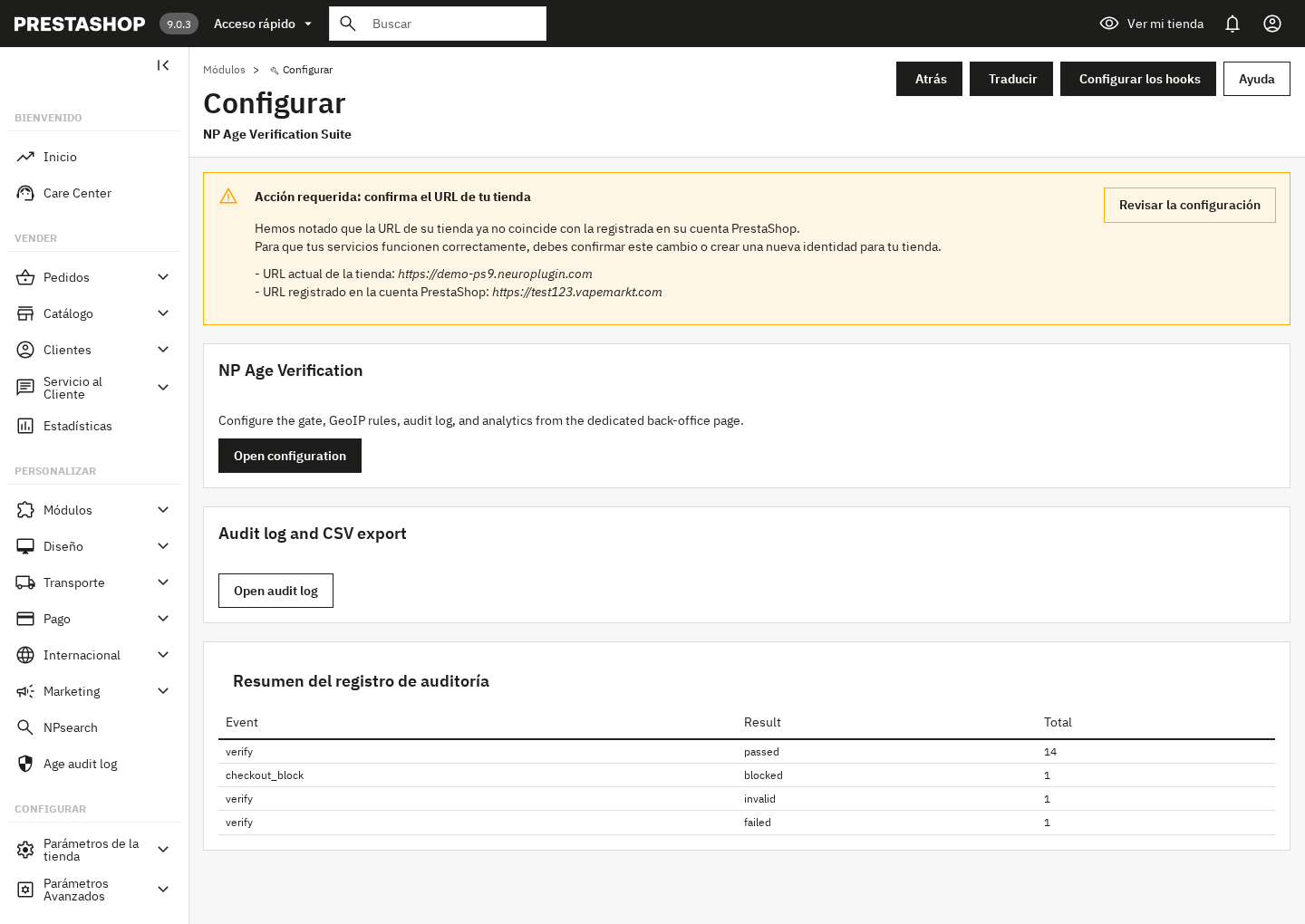1305x924 pixels.
Task: Open Estadísticas menu item
Action: tap(94, 426)
